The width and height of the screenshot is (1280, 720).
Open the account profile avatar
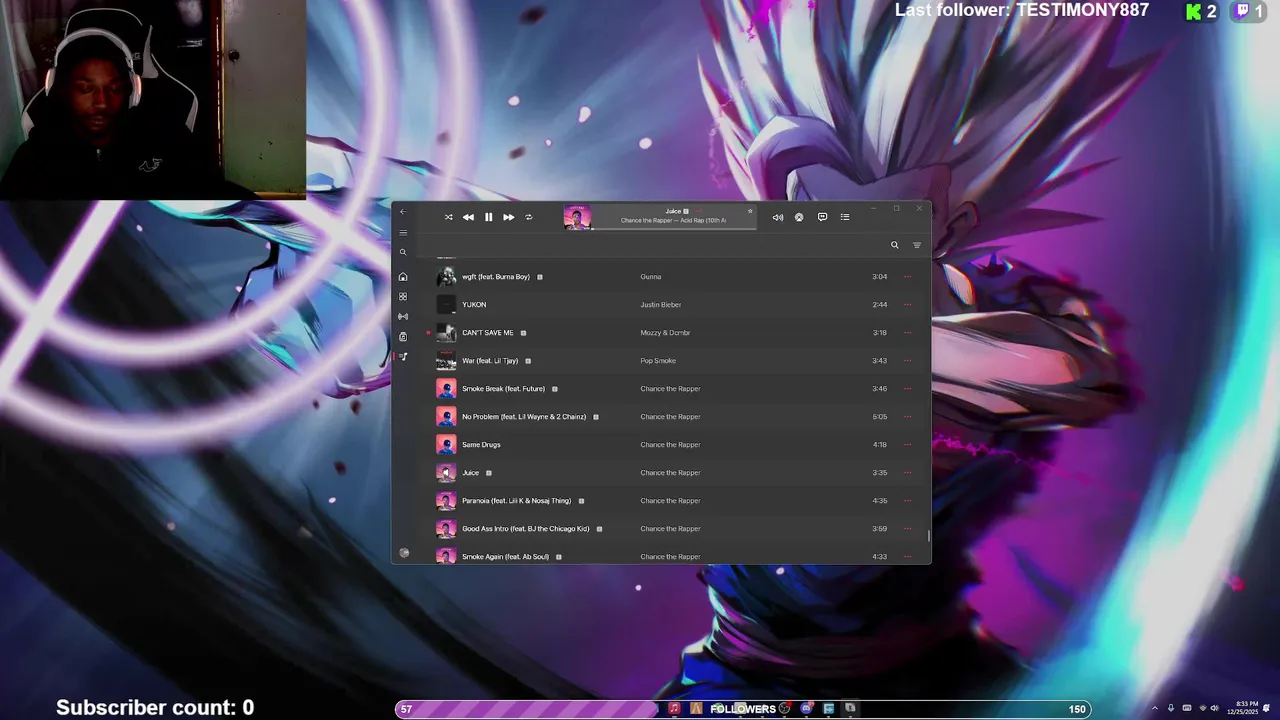(404, 553)
